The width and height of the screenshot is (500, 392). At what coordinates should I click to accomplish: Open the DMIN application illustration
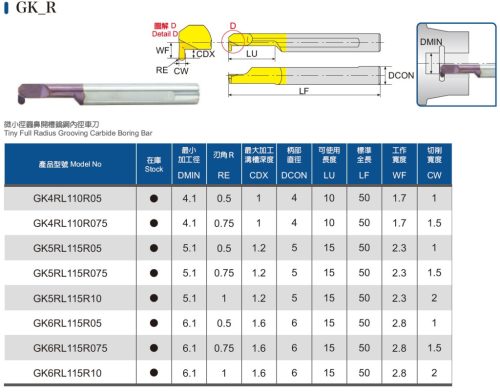[x=456, y=65]
